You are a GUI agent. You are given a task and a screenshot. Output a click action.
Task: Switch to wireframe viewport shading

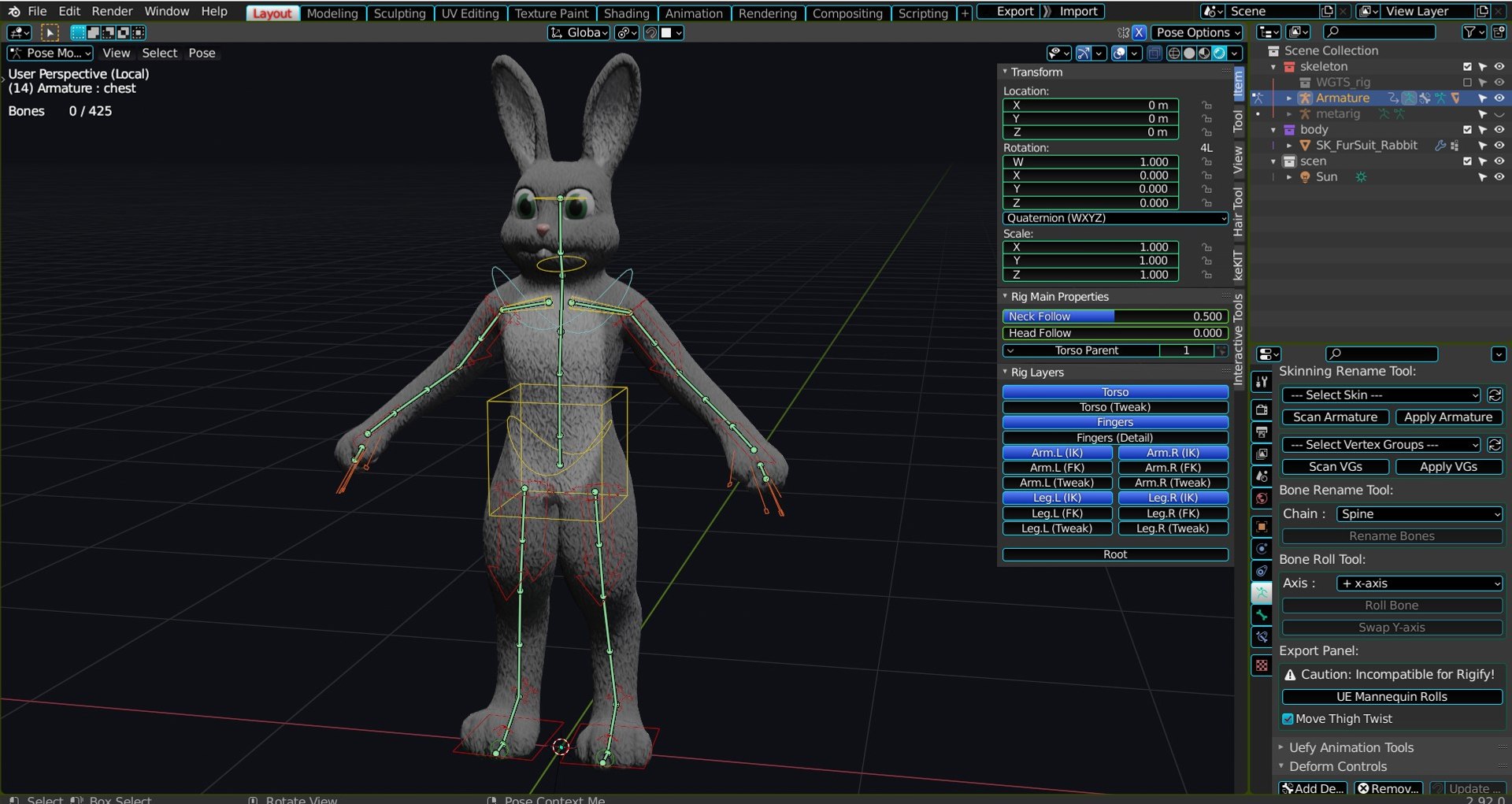[x=1174, y=54]
